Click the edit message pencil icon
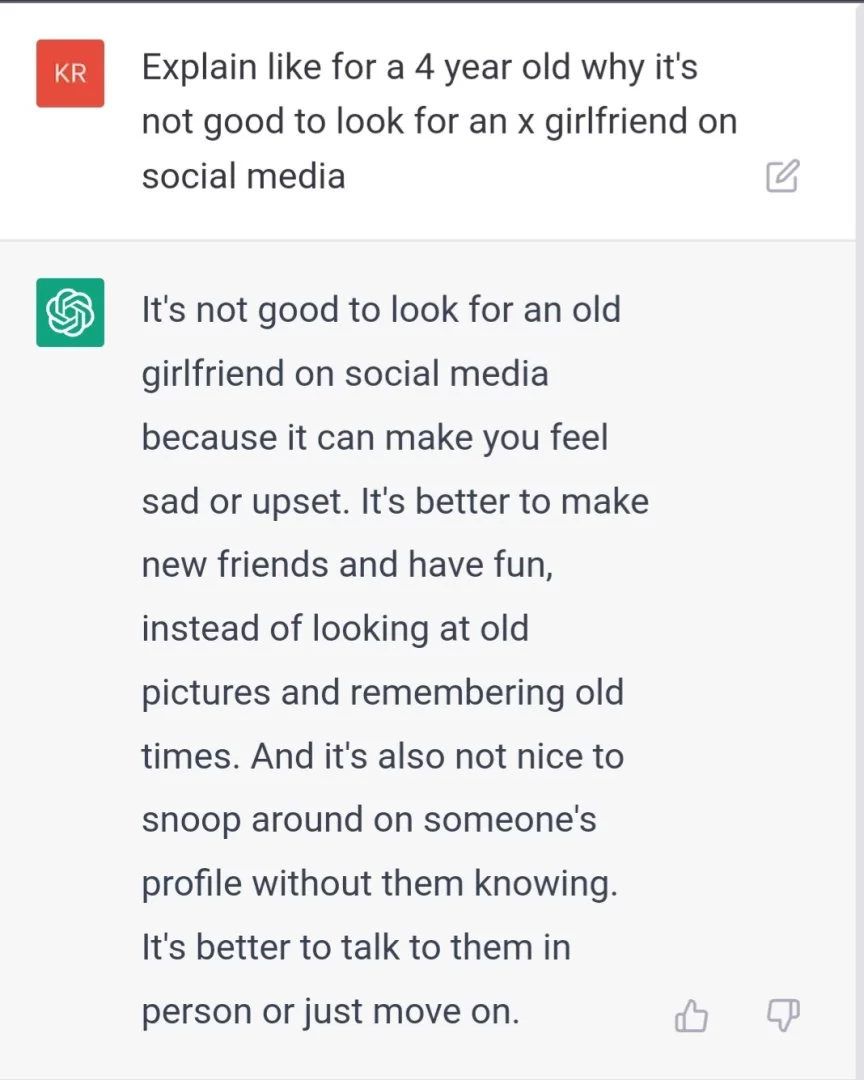Screen dimensions: 864x1080 [x=782, y=176]
